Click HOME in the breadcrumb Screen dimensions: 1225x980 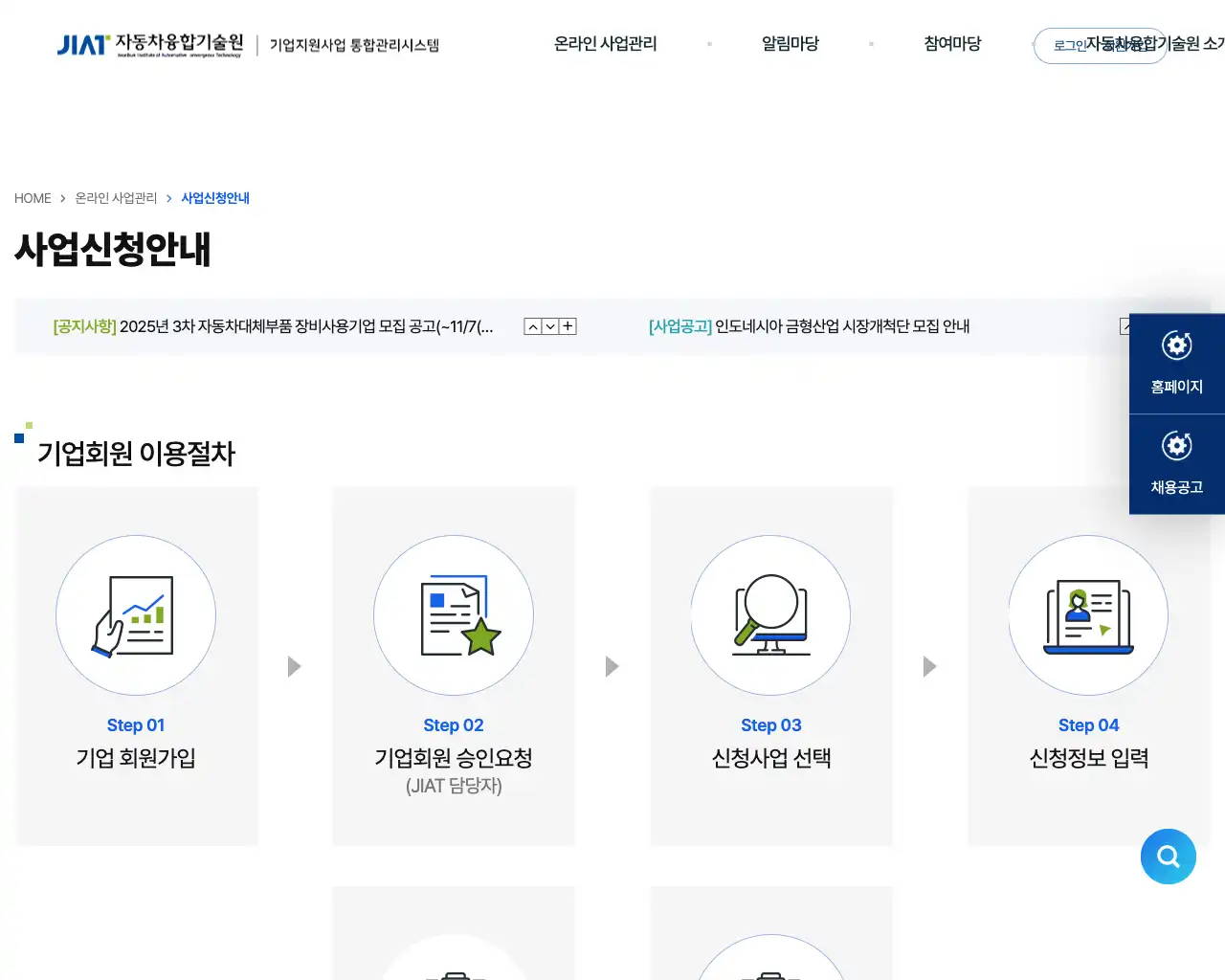coord(33,198)
